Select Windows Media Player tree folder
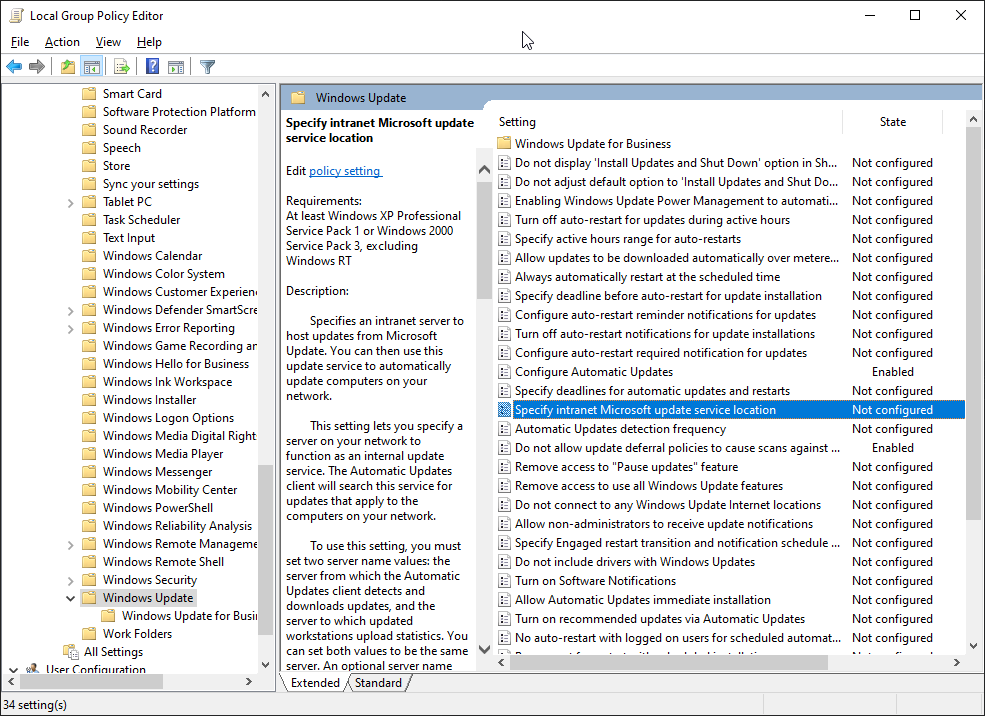This screenshot has width=985, height=716. click(163, 454)
